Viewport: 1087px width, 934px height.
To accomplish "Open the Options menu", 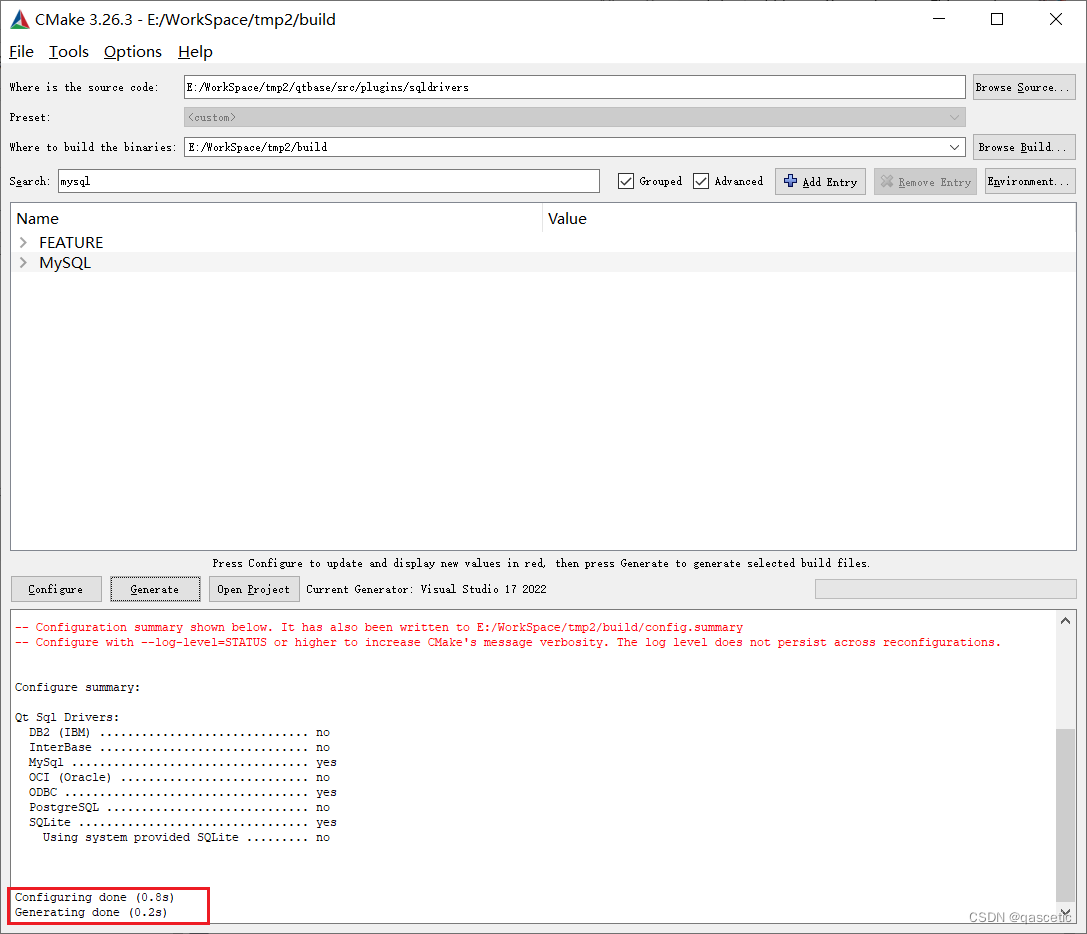I will [x=132, y=51].
